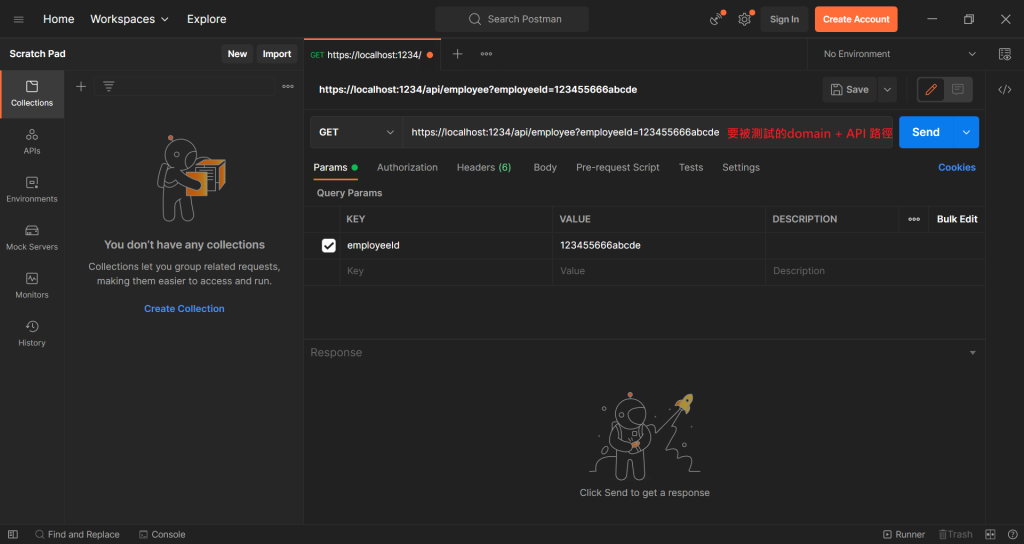The width and height of the screenshot is (1024, 544).
Task: Add a new request tab with plus
Action: (x=457, y=54)
